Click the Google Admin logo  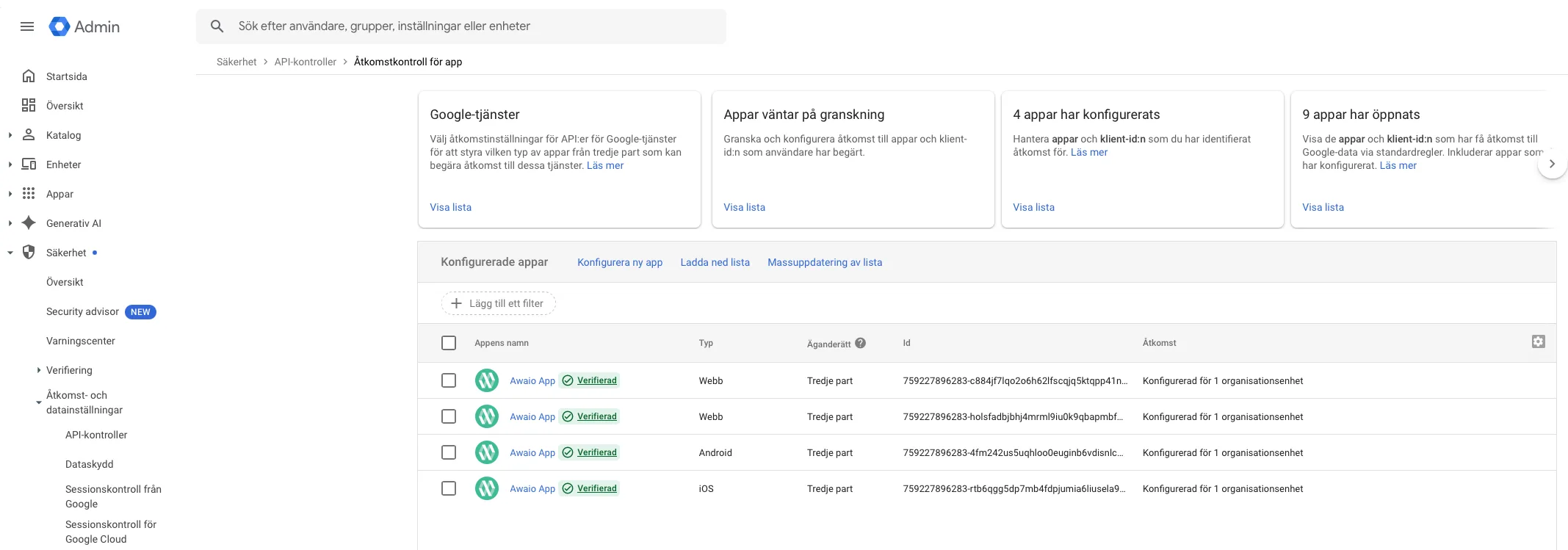(84, 26)
